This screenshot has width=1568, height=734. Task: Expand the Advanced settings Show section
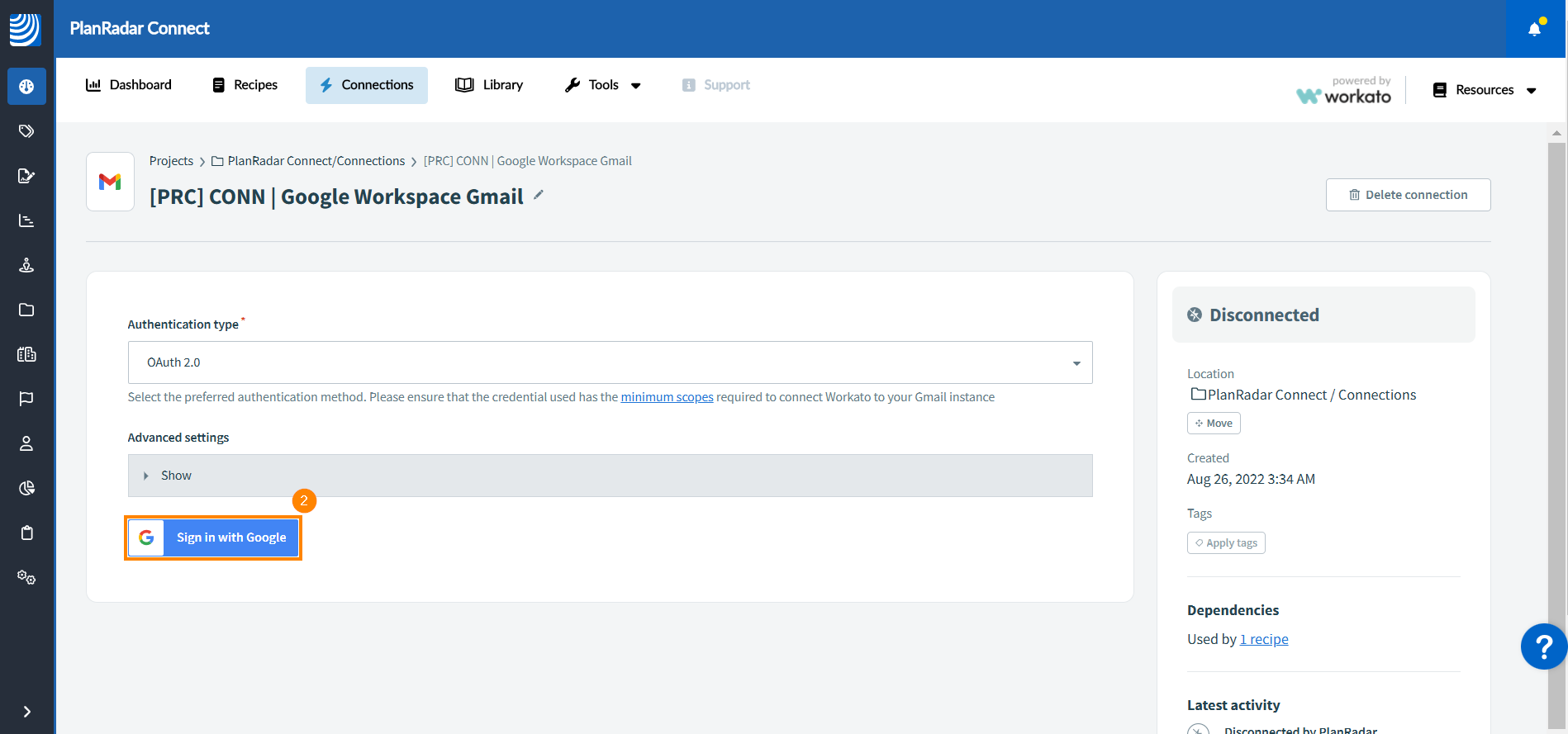coord(610,476)
